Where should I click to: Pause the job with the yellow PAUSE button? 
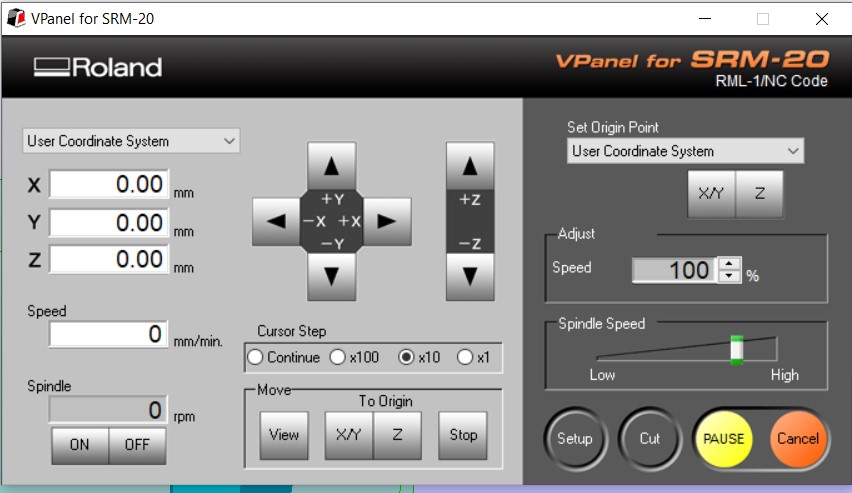coord(724,439)
